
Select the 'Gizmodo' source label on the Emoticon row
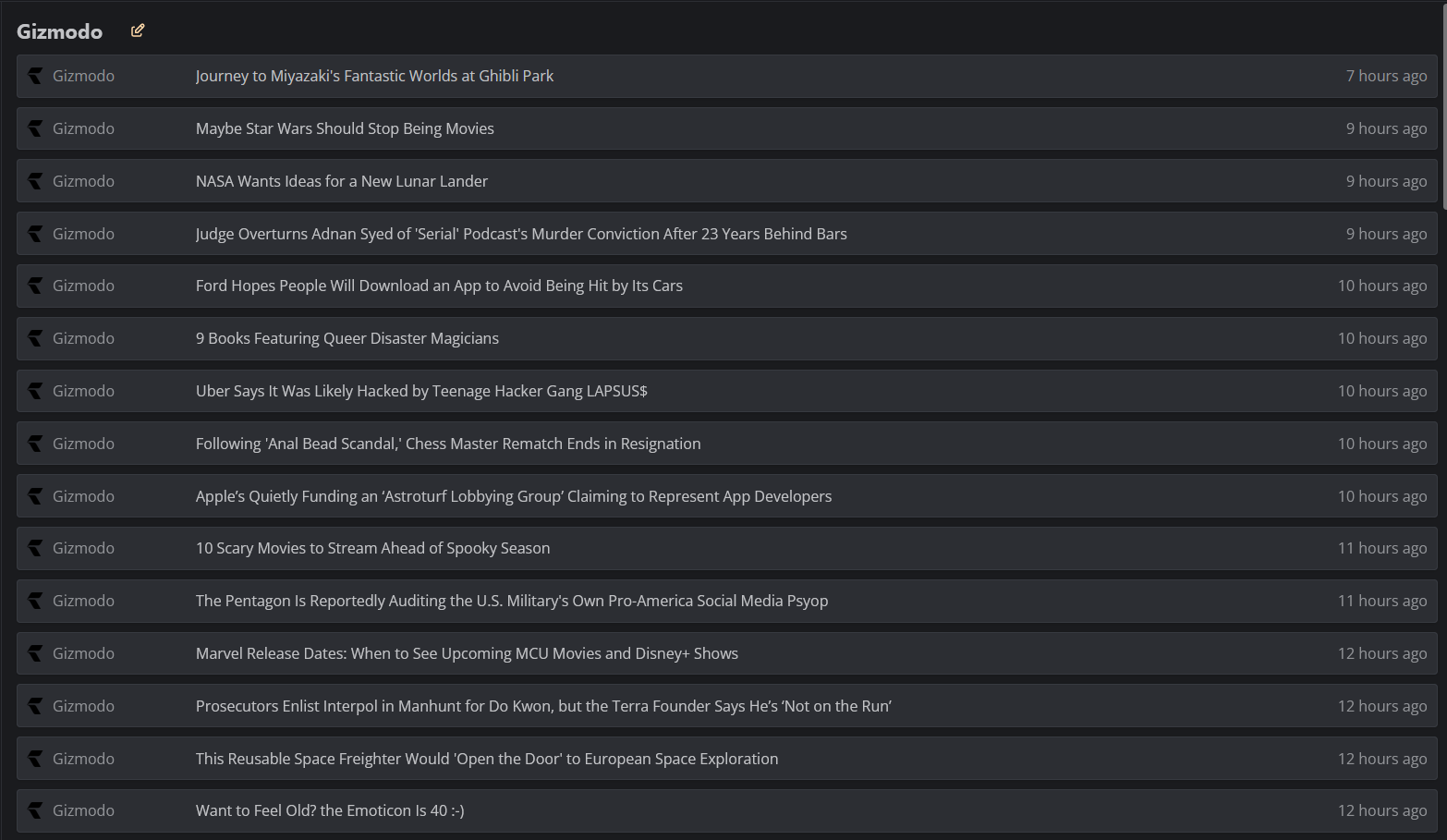[83, 810]
